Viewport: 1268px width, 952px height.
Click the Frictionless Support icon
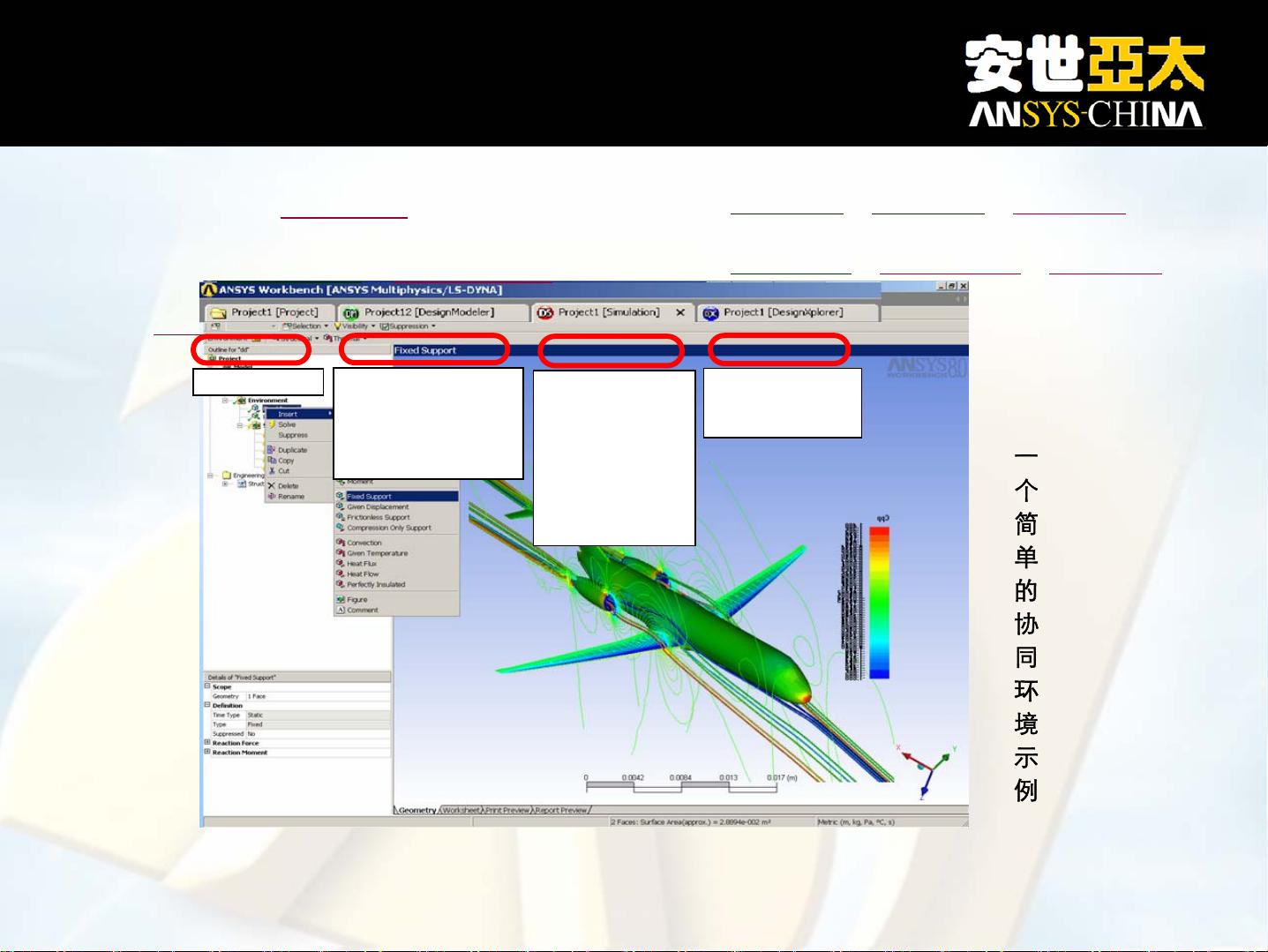(341, 517)
